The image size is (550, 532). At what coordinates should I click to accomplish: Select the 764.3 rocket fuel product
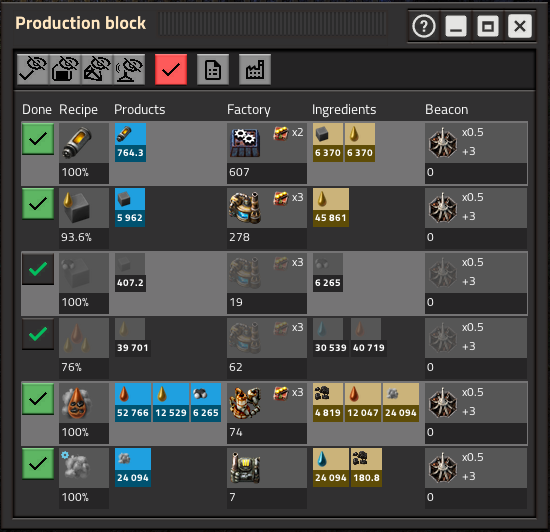tap(130, 142)
